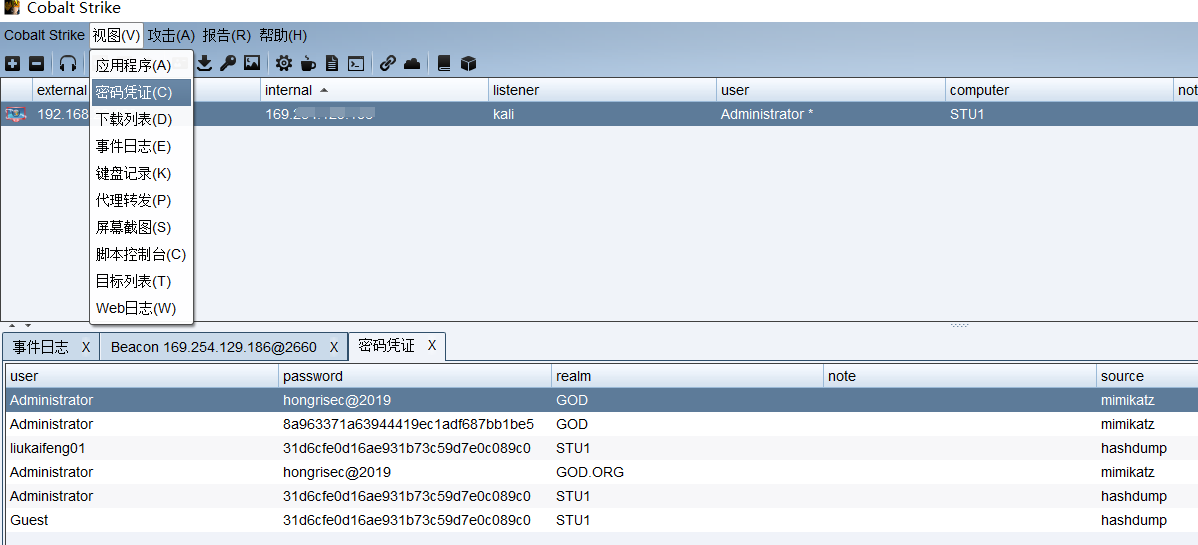Choose 事件日志(E) from the view menu
Screen dimensions: 1198x545
[x=141, y=146]
